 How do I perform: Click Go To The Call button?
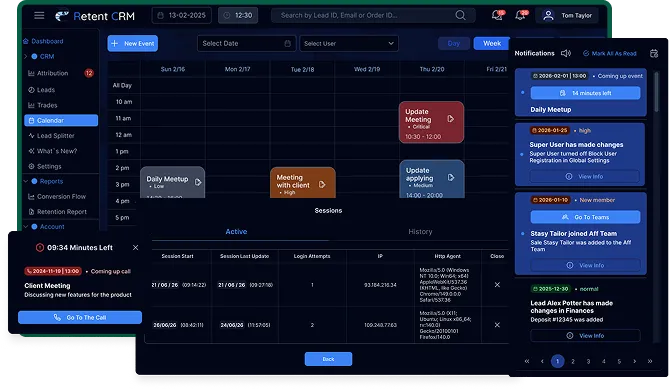pos(80,318)
